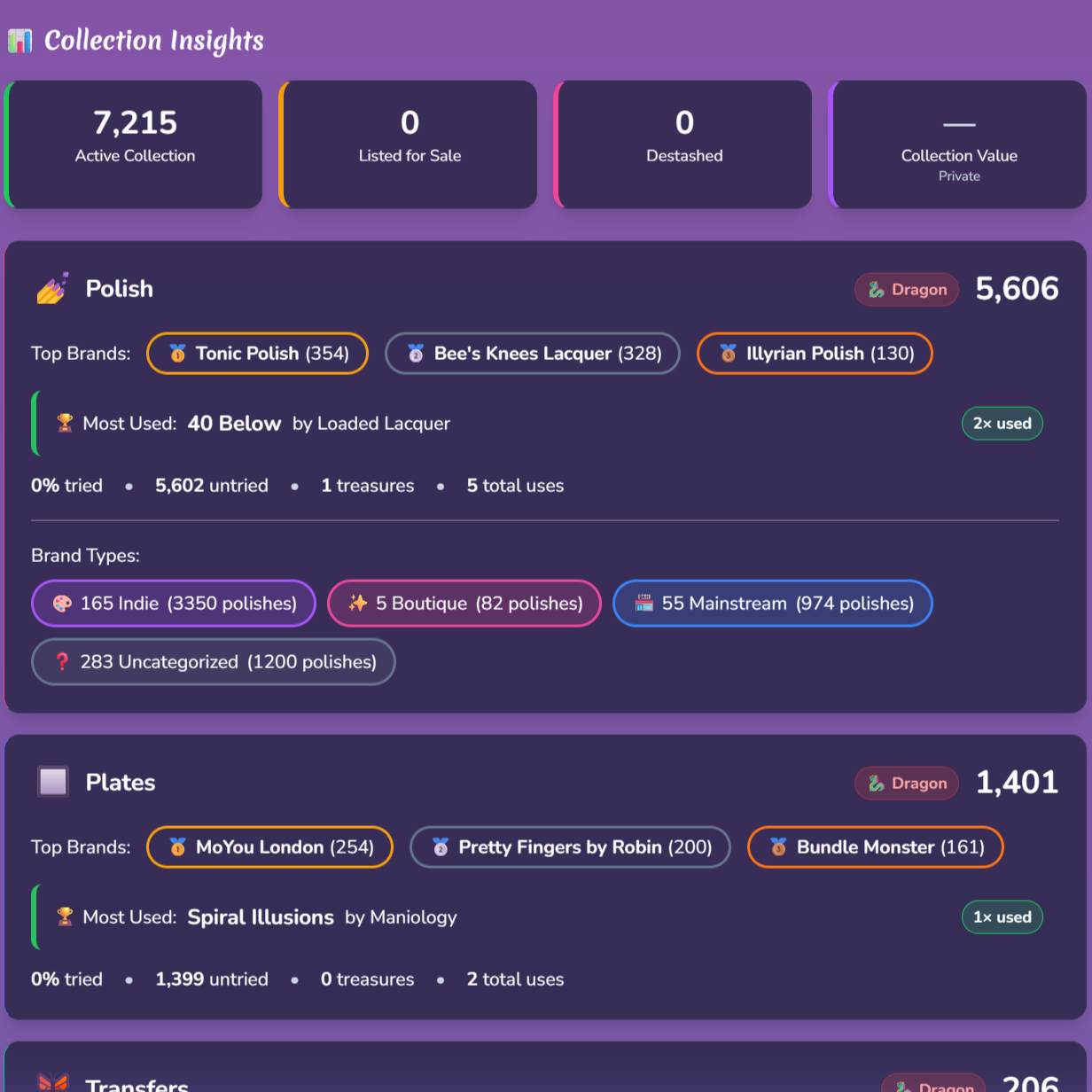Image resolution: width=1092 pixels, height=1092 pixels.
Task: Toggle the 2x used indicator for 40 Below
Action: pyautogui.click(x=1002, y=424)
